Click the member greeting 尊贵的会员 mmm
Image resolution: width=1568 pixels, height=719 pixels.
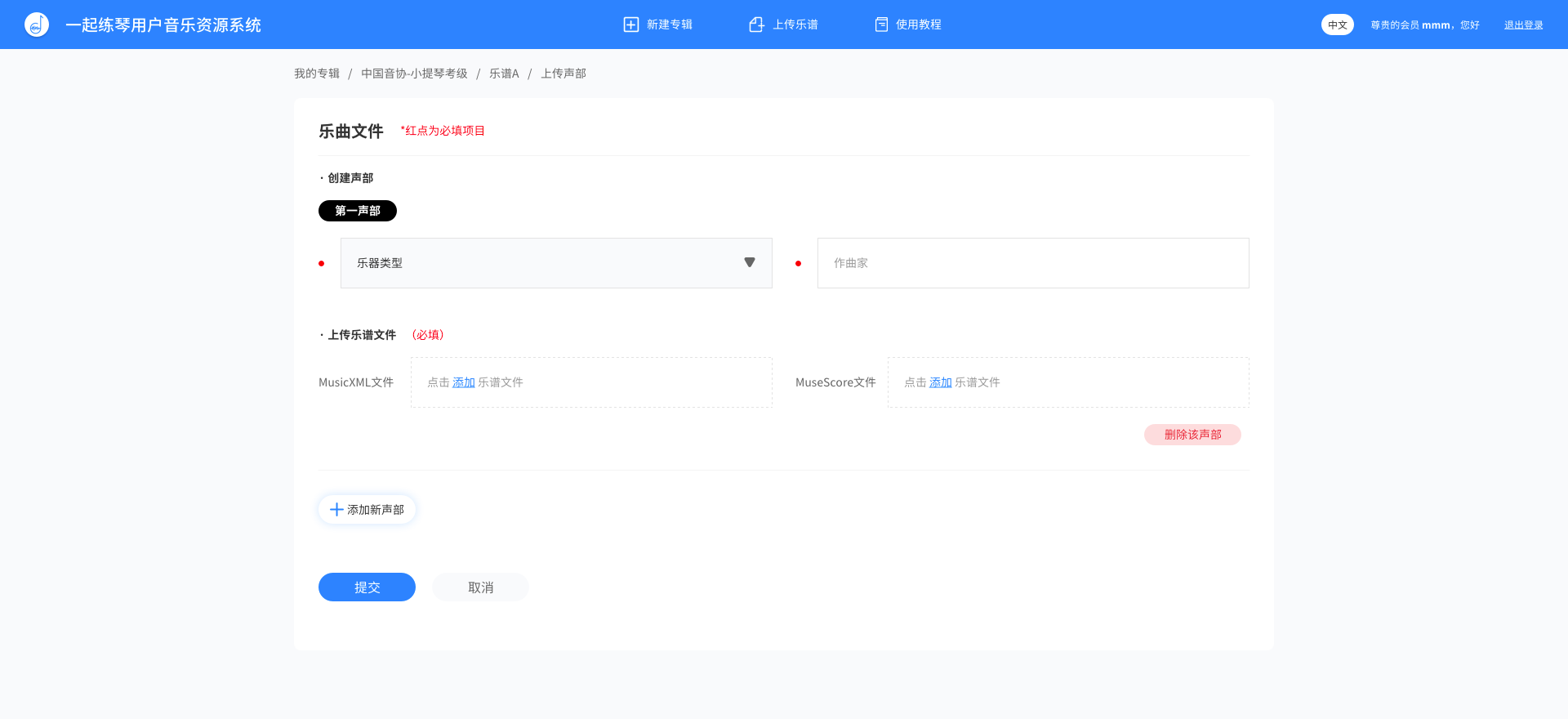click(x=1425, y=25)
